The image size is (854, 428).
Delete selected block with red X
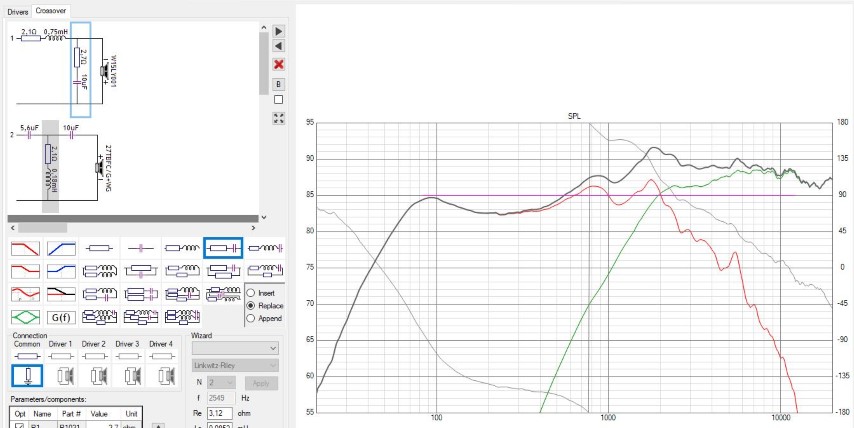tap(278, 65)
